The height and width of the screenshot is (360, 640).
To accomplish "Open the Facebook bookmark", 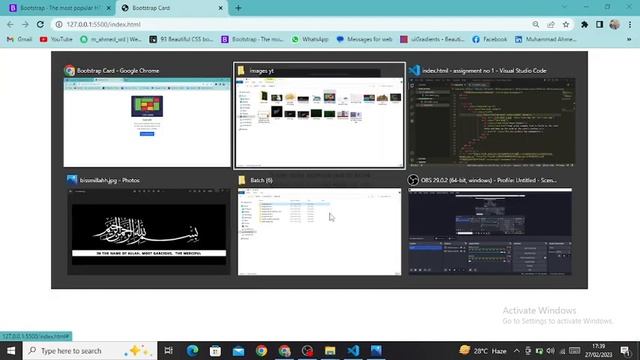I will pos(489,39).
